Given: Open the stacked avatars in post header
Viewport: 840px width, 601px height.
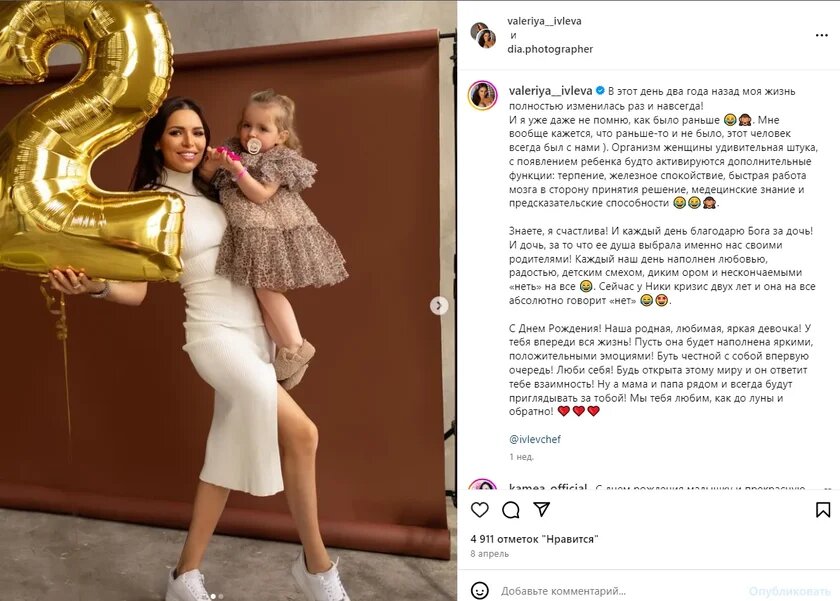Looking at the screenshot, I should click(483, 35).
